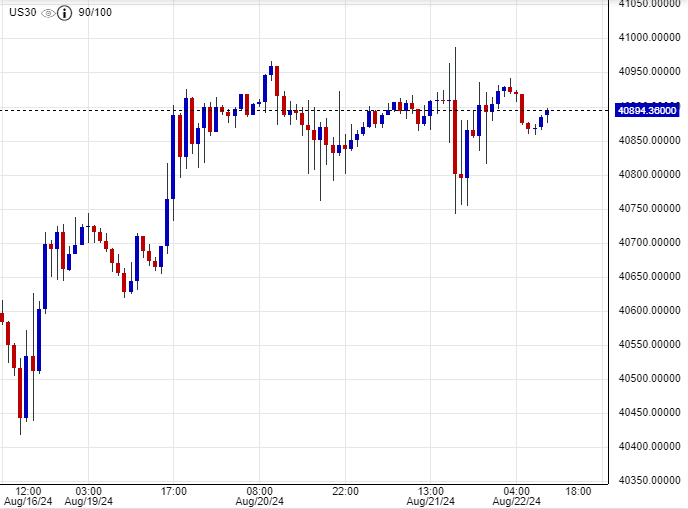Click the 40550.00000 price axis label
The width and height of the screenshot is (688, 509).
coord(649,344)
